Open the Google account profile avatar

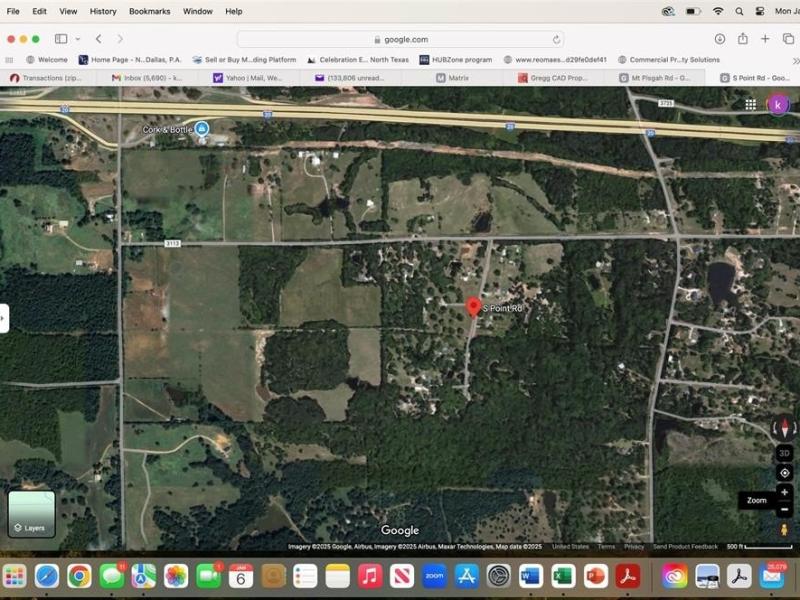point(778,104)
